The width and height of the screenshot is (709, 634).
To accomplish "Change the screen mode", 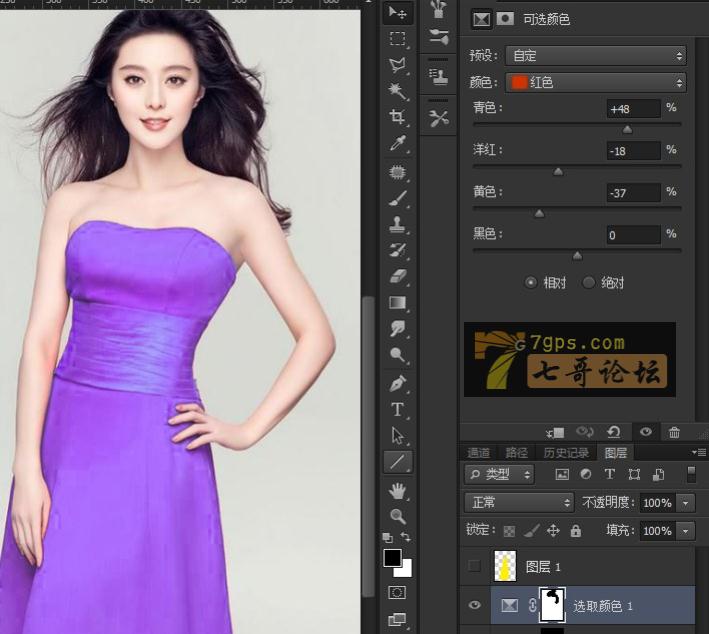I will [397, 619].
